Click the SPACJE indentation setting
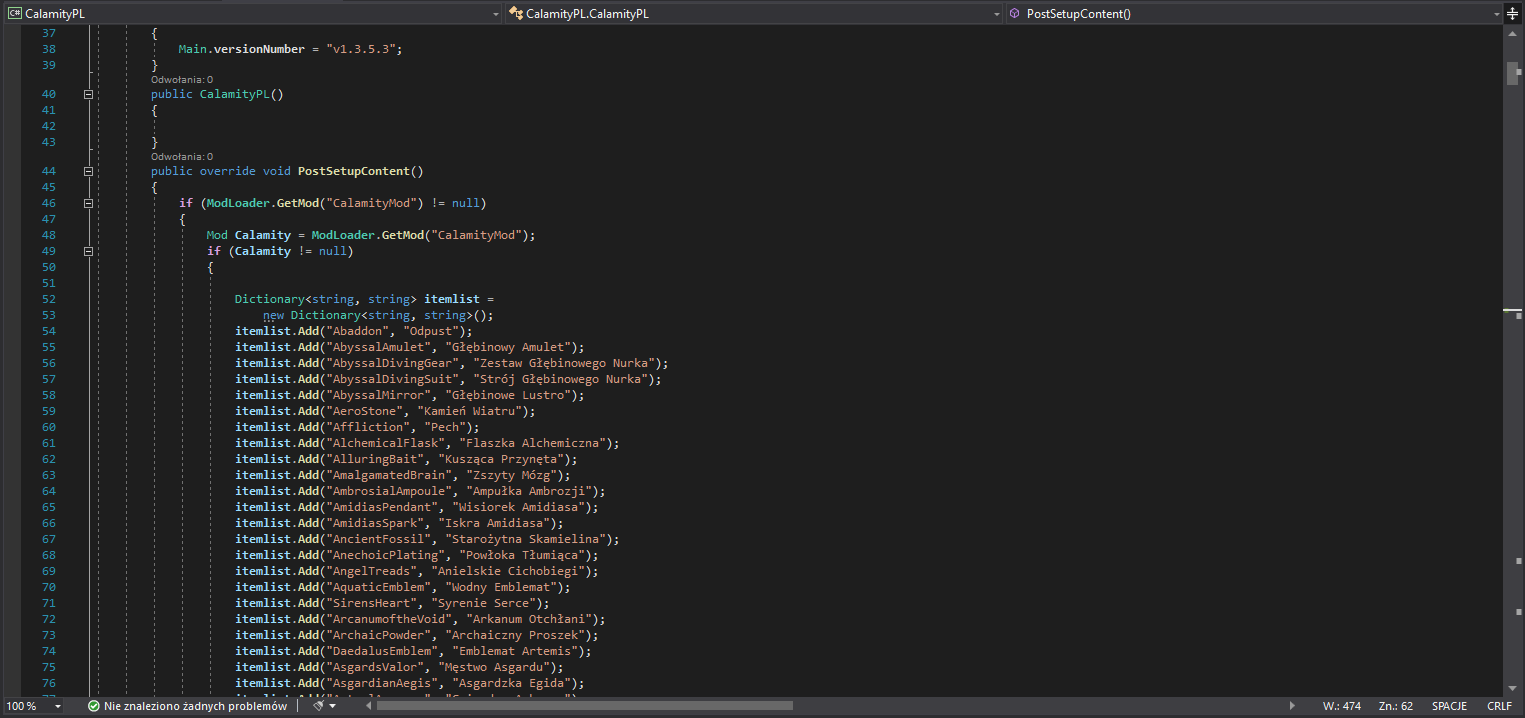 click(1448, 706)
